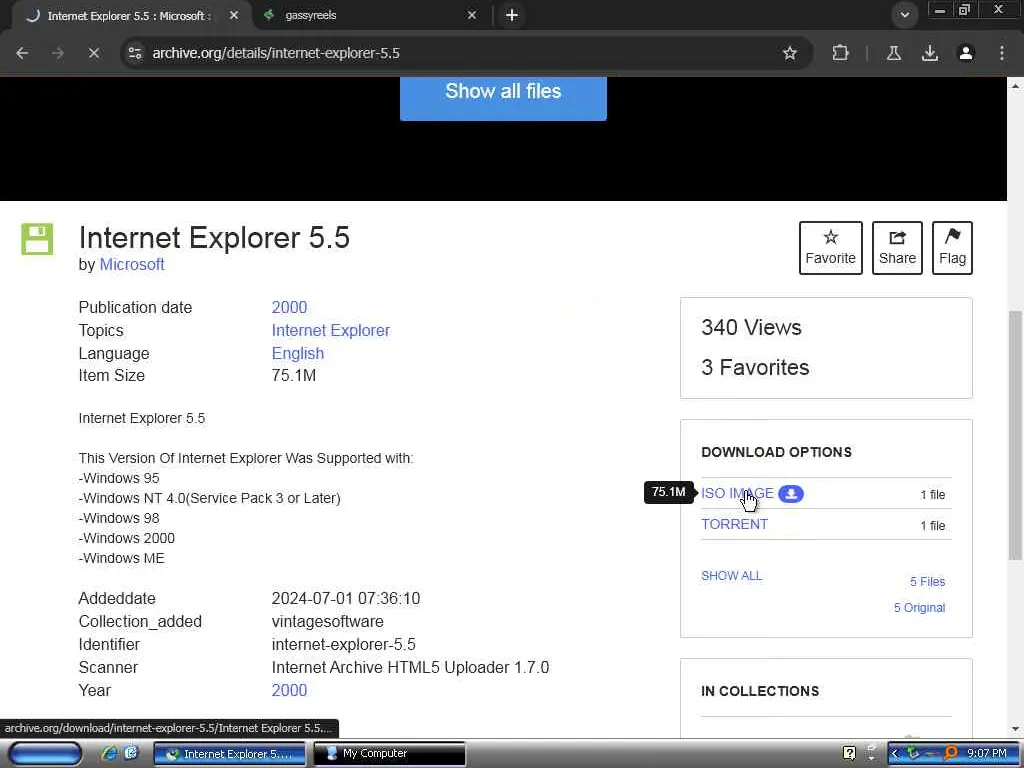Open Chrome Labs flask icon
1024x768 pixels.
pyautogui.click(x=894, y=53)
